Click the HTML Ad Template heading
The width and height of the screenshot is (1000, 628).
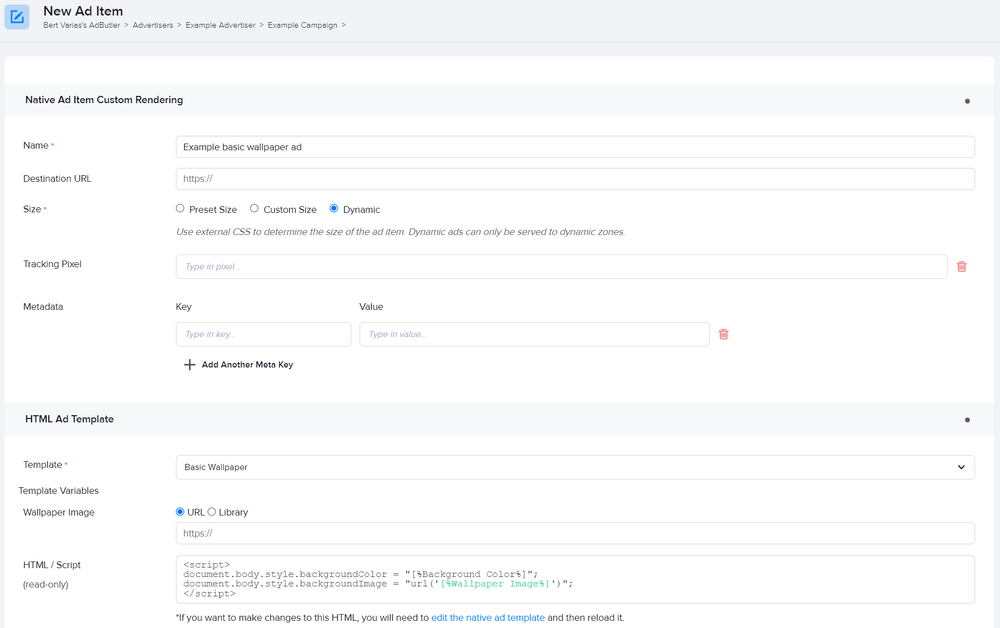point(70,419)
